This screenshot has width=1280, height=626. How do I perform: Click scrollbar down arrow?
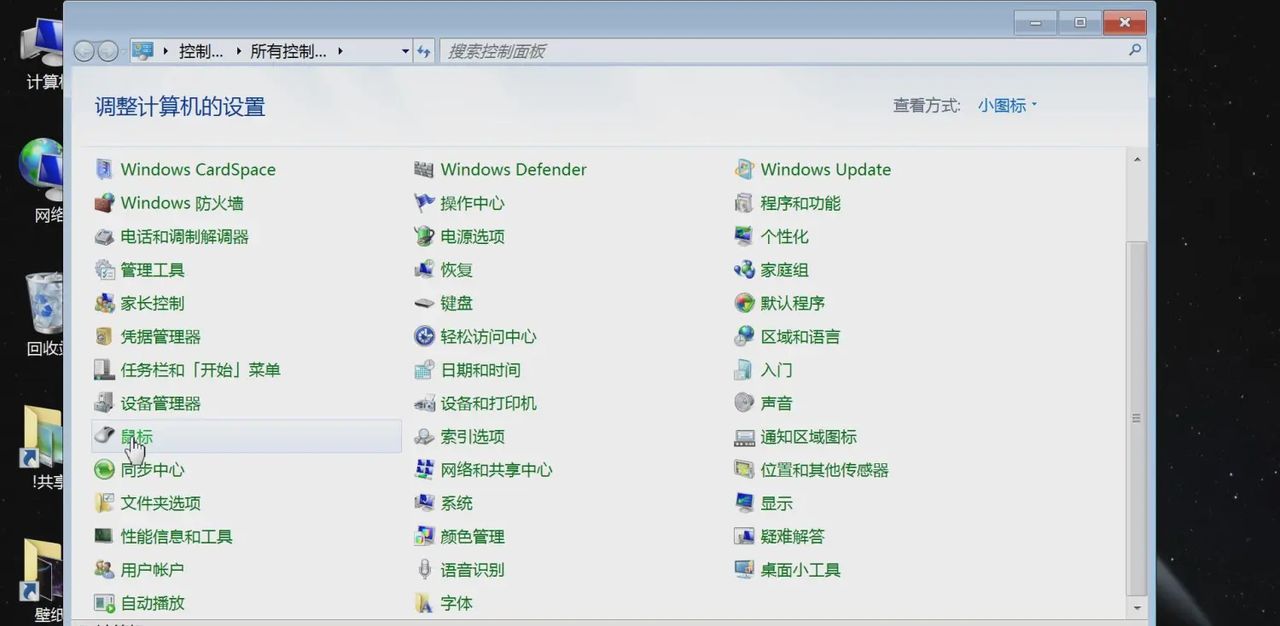point(1137,607)
